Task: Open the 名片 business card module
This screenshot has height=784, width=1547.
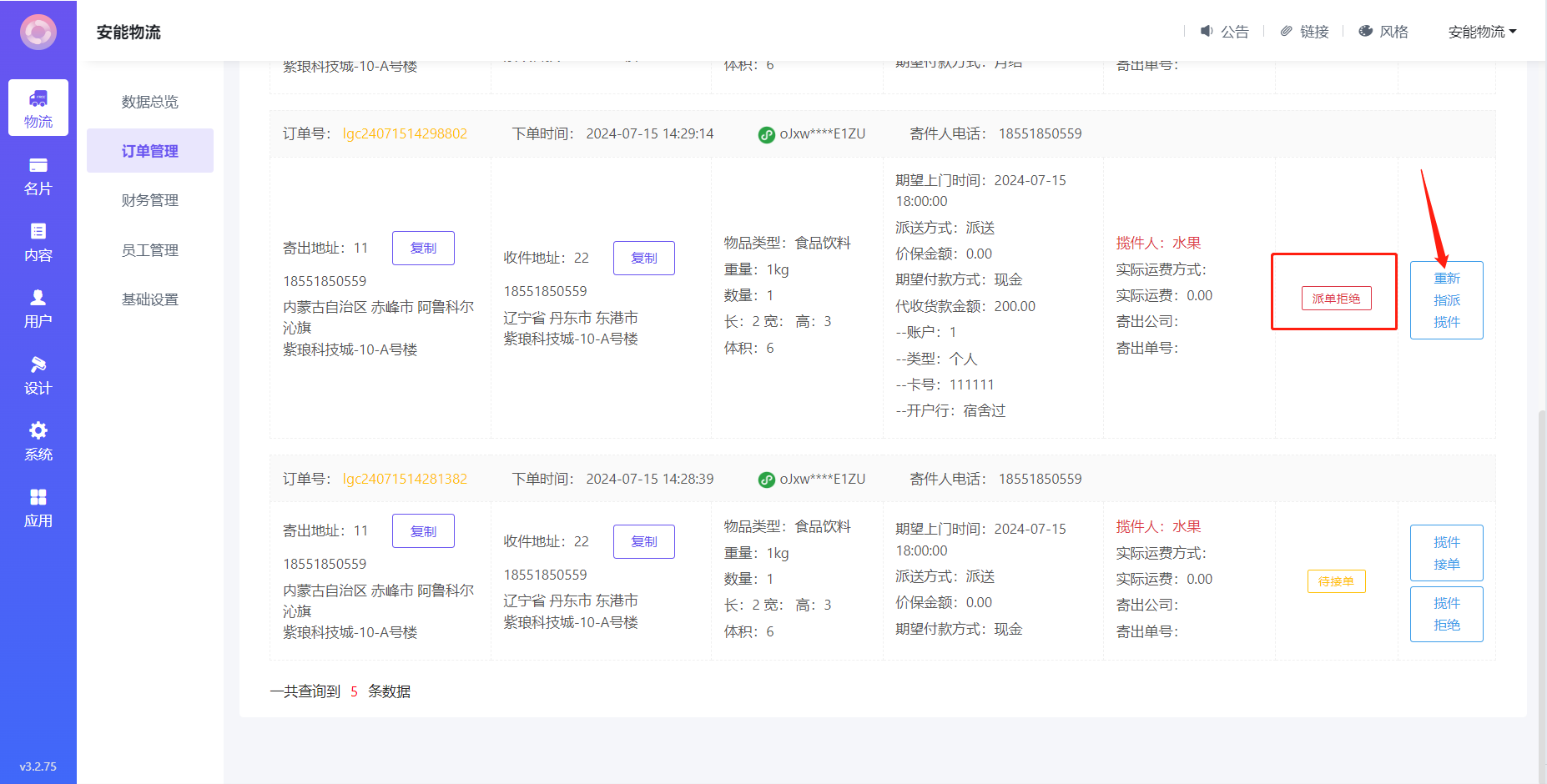Action: [x=38, y=176]
